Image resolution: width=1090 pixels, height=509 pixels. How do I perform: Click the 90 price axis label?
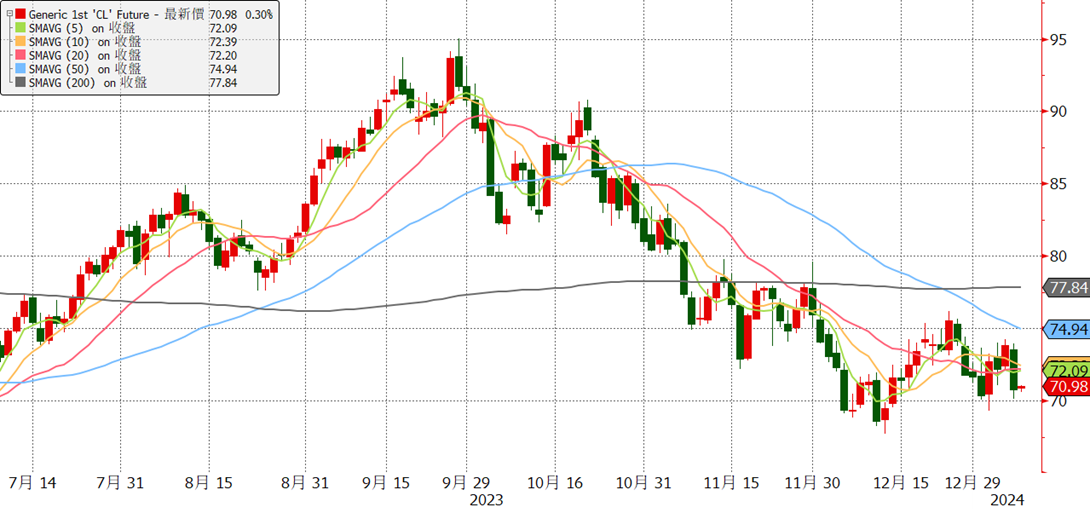(x=1057, y=112)
